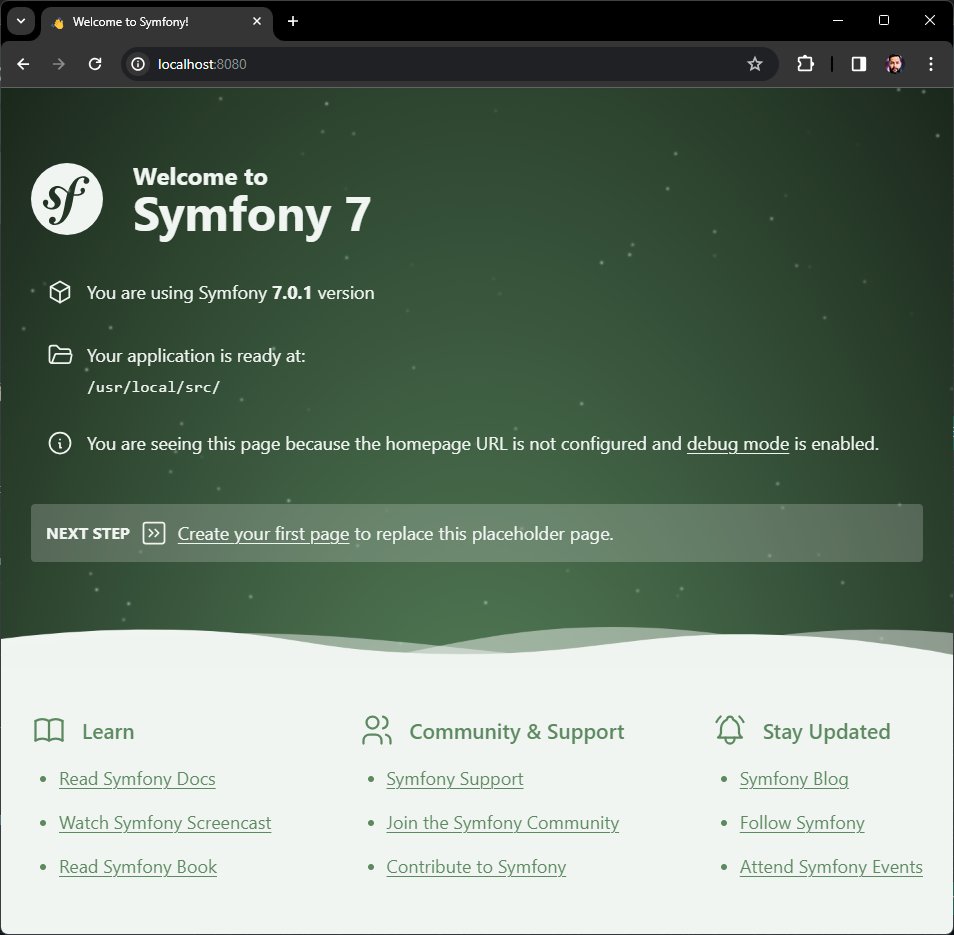
Task: Click the Learn heading
Action: (x=108, y=731)
